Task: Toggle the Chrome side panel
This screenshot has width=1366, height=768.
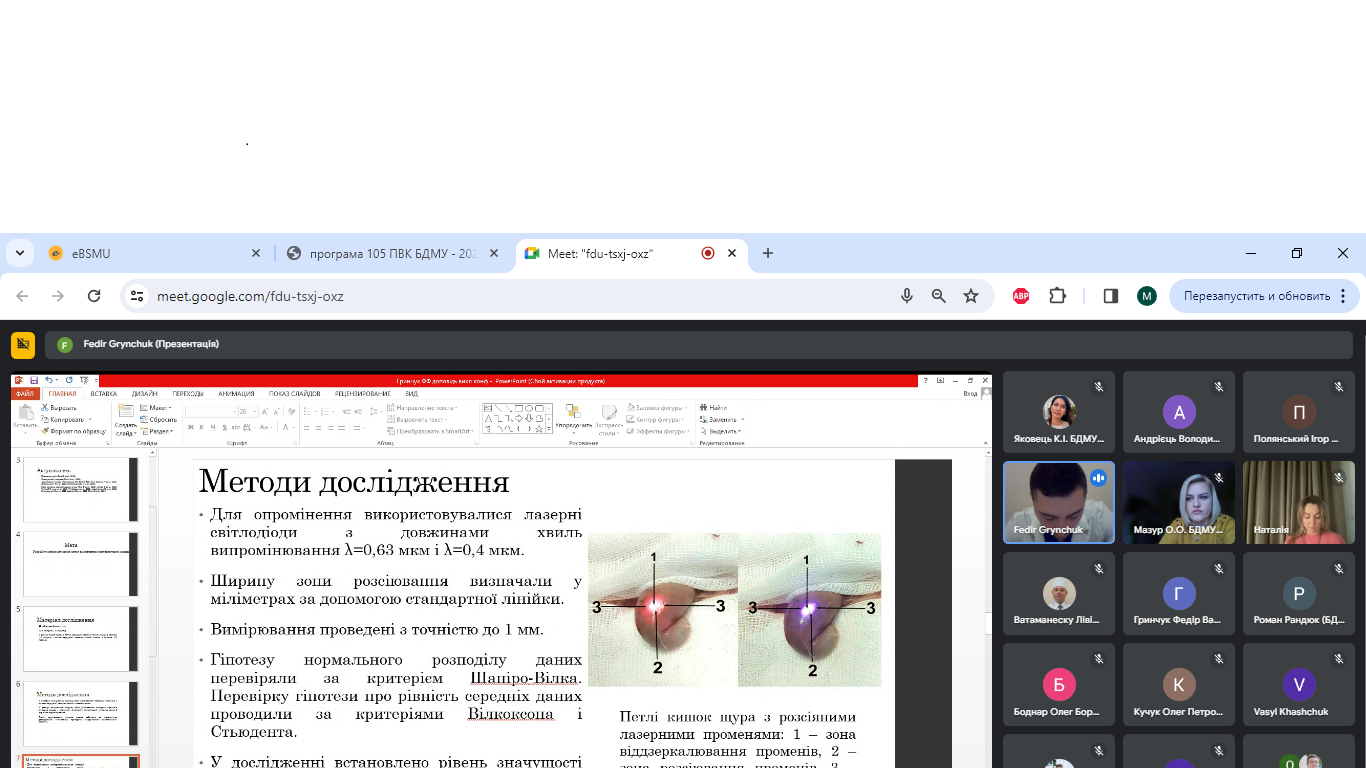Action: (x=1110, y=296)
